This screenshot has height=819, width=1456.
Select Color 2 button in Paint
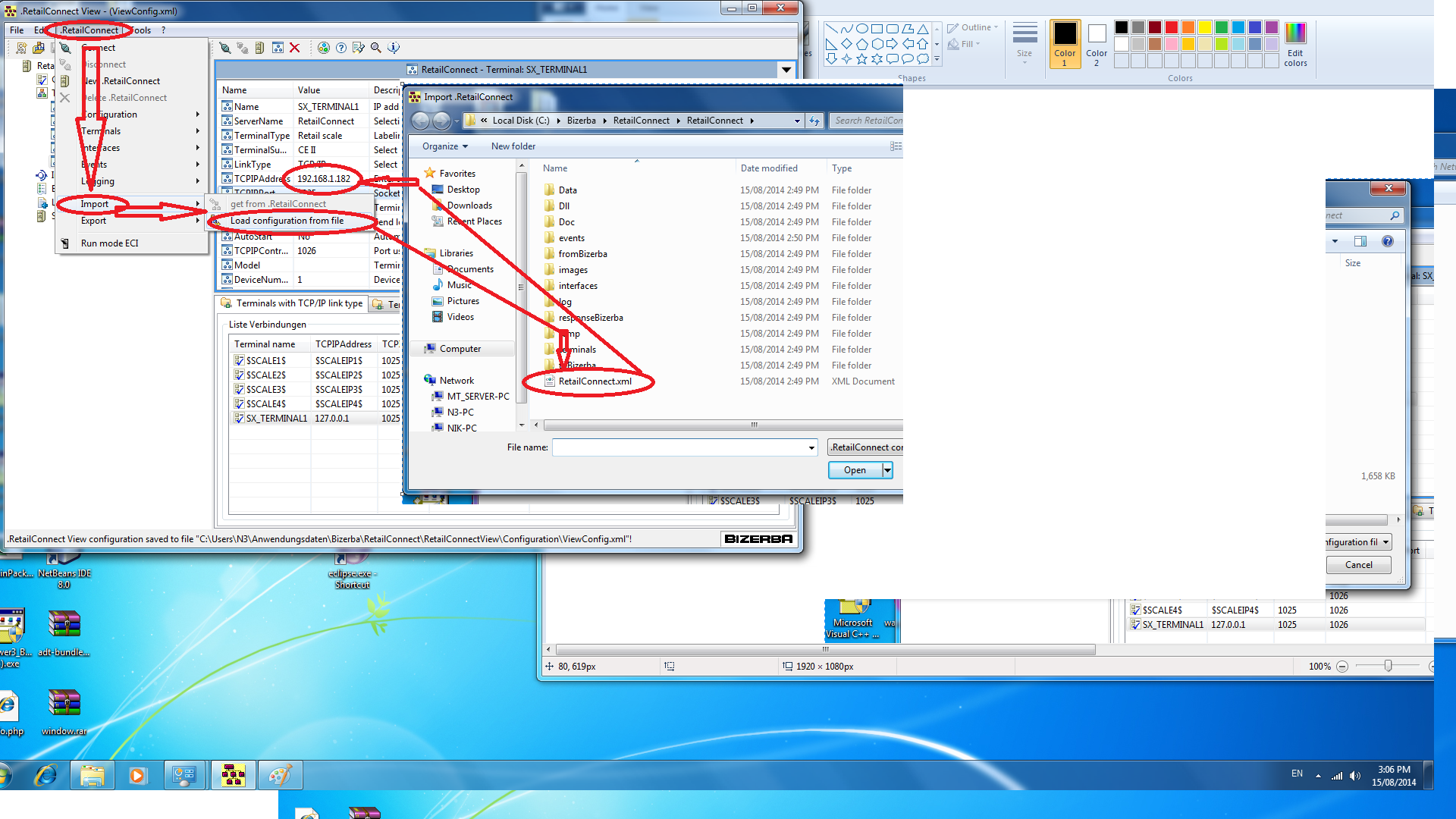tap(1097, 45)
